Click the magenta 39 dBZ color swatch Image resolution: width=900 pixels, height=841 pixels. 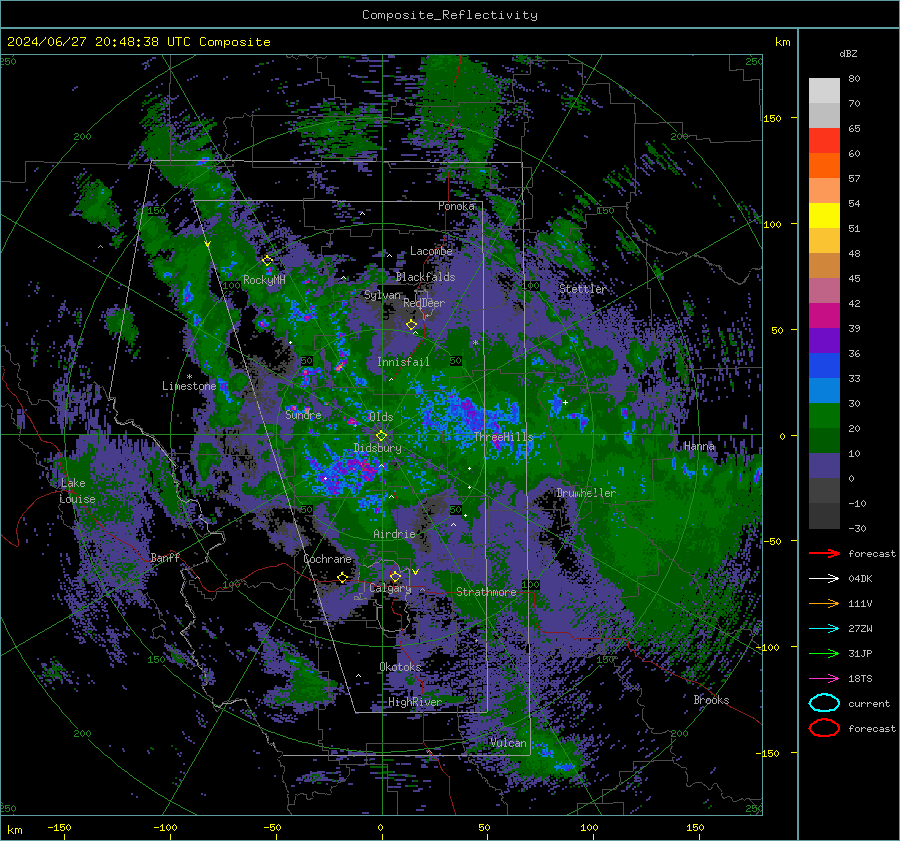(824, 316)
